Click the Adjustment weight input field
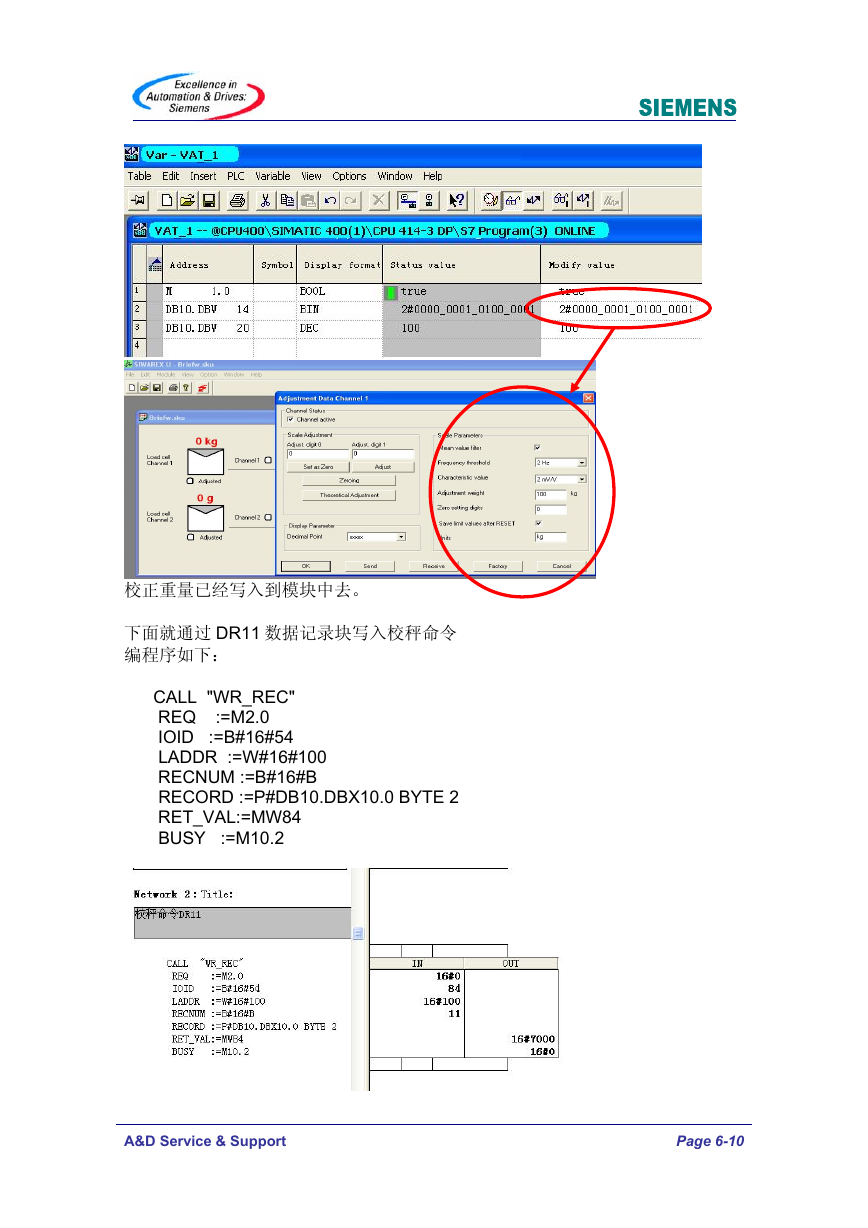This screenshot has height=1228, width=868. (x=551, y=494)
